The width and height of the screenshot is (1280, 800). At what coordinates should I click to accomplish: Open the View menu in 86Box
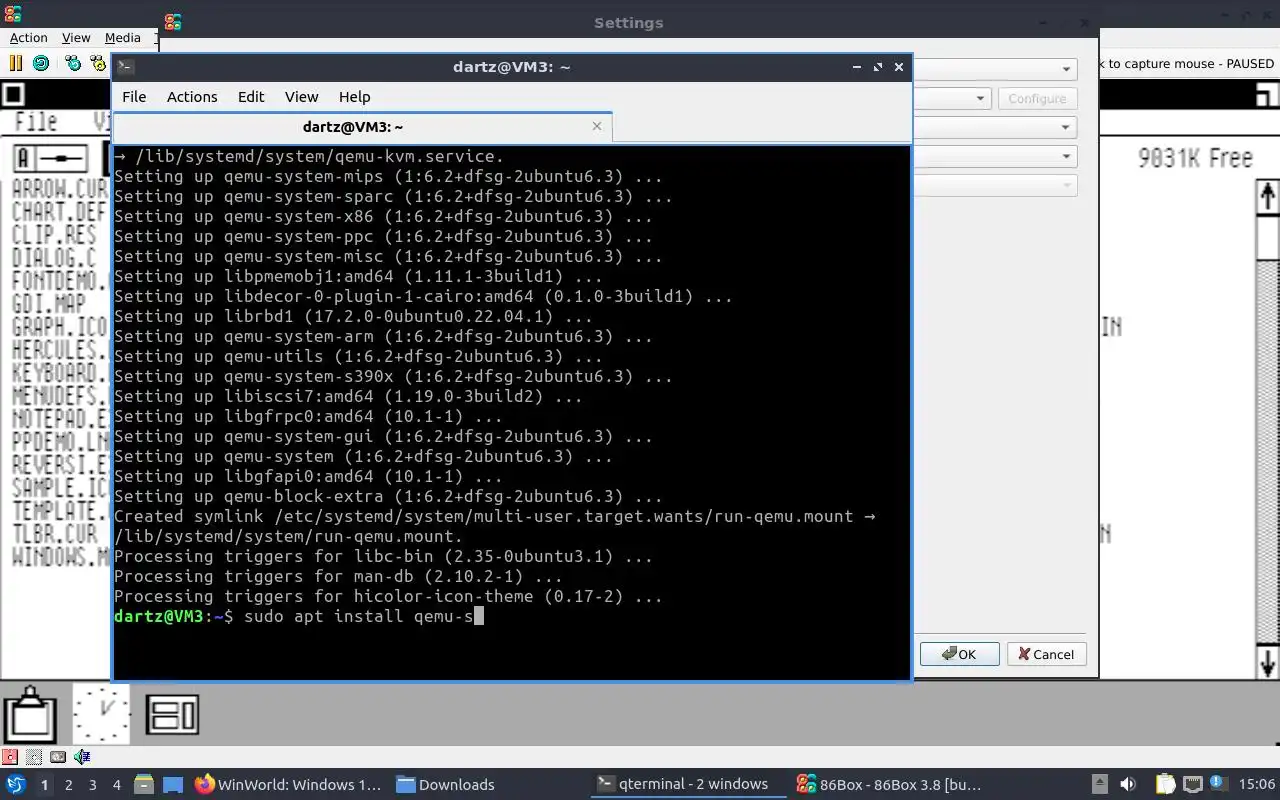[x=76, y=37]
